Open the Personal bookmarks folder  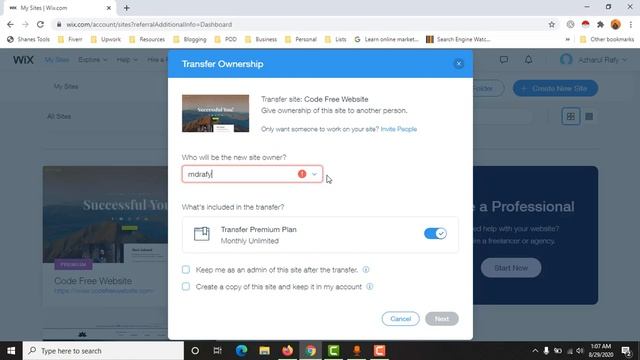pos(301,39)
